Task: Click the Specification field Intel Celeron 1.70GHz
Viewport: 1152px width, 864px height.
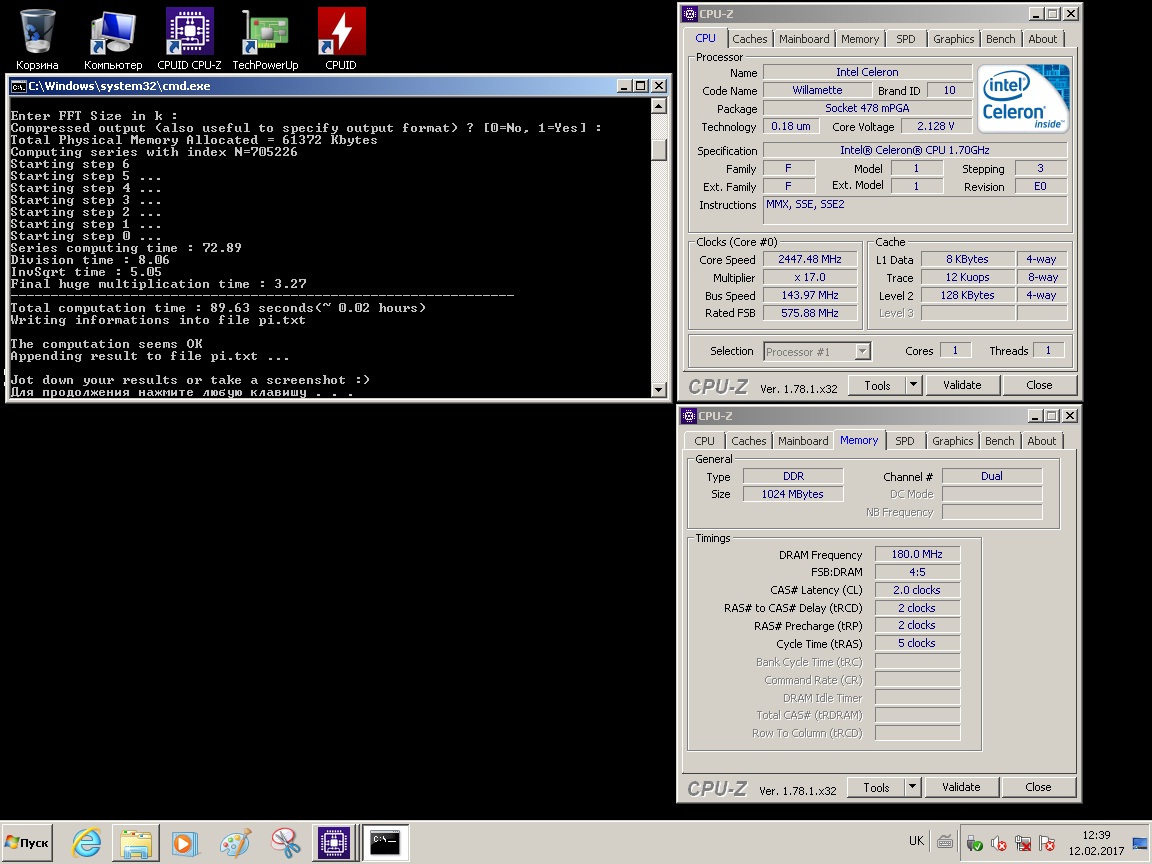Action: [x=915, y=150]
